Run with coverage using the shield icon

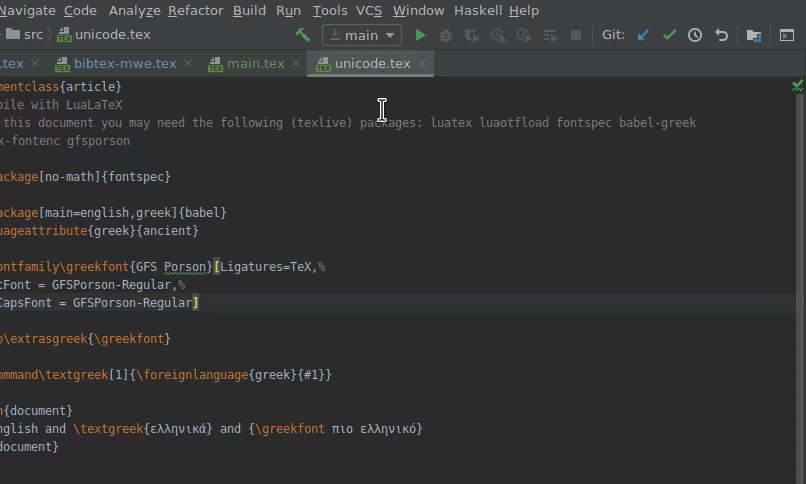(x=471, y=35)
